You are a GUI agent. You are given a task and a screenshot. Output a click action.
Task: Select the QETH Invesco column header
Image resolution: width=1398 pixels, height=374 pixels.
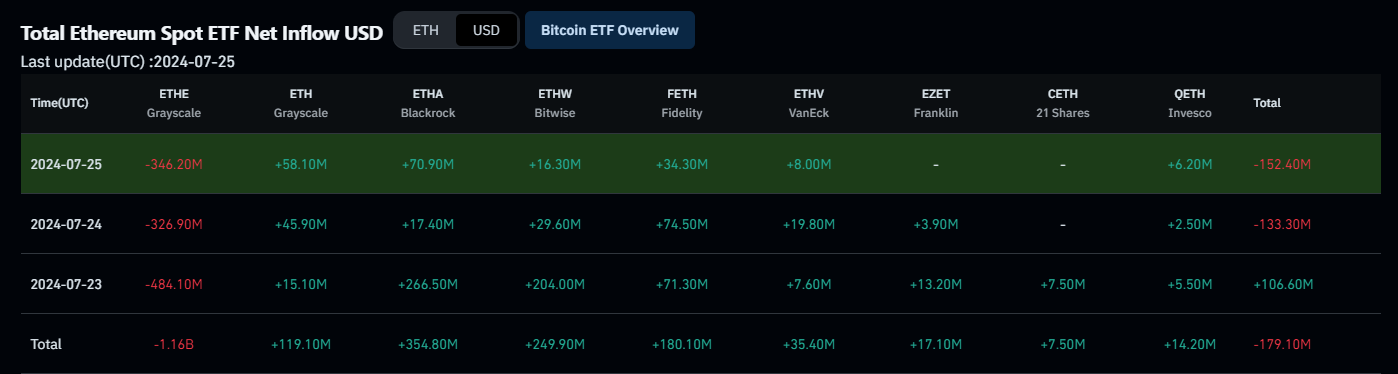pos(1190,103)
